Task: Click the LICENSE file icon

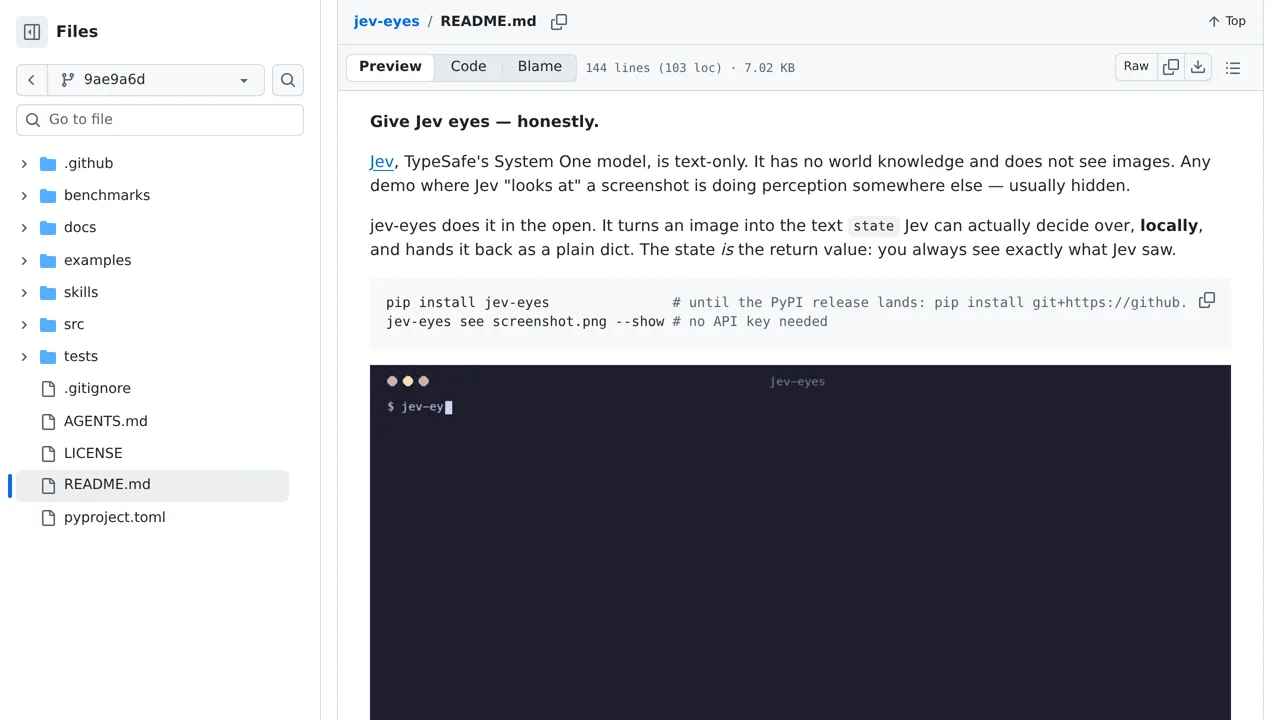Action: point(48,453)
